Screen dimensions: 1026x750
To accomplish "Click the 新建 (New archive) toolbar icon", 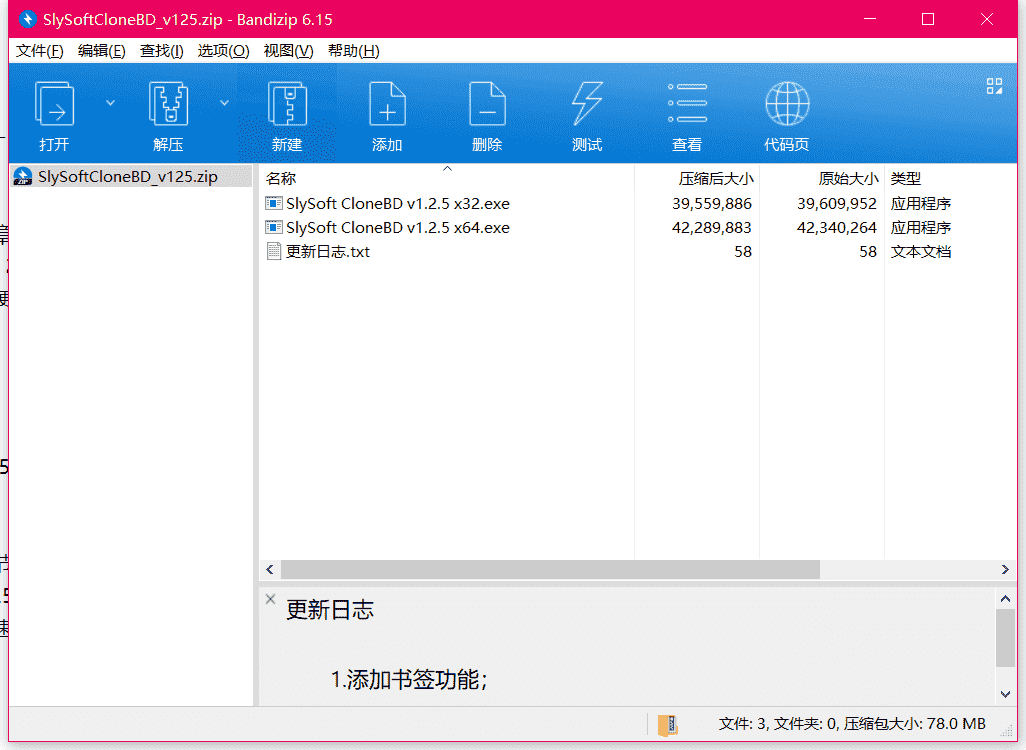I will [287, 103].
